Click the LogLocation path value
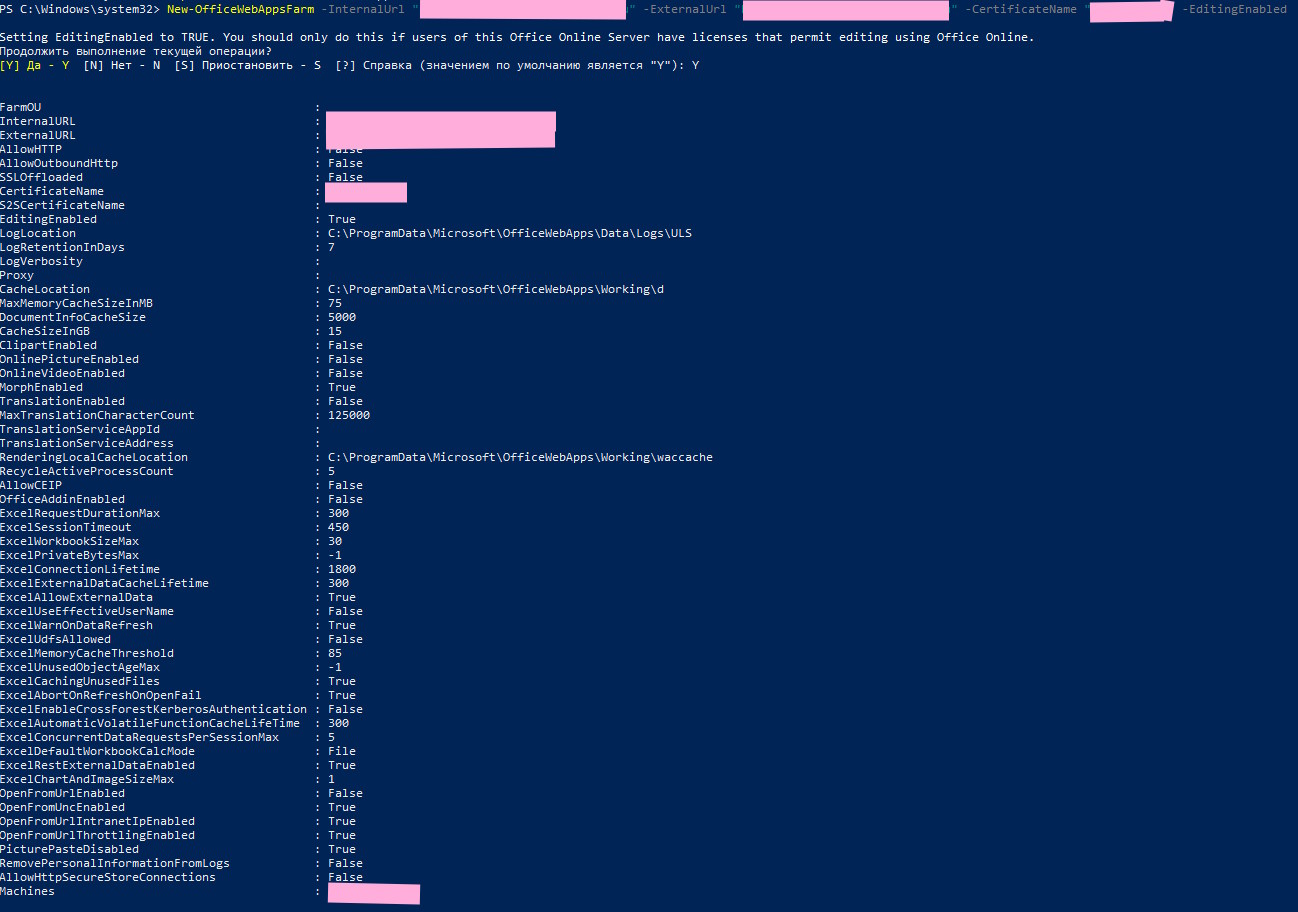Screen dimensions: 1298x912 tap(509, 233)
